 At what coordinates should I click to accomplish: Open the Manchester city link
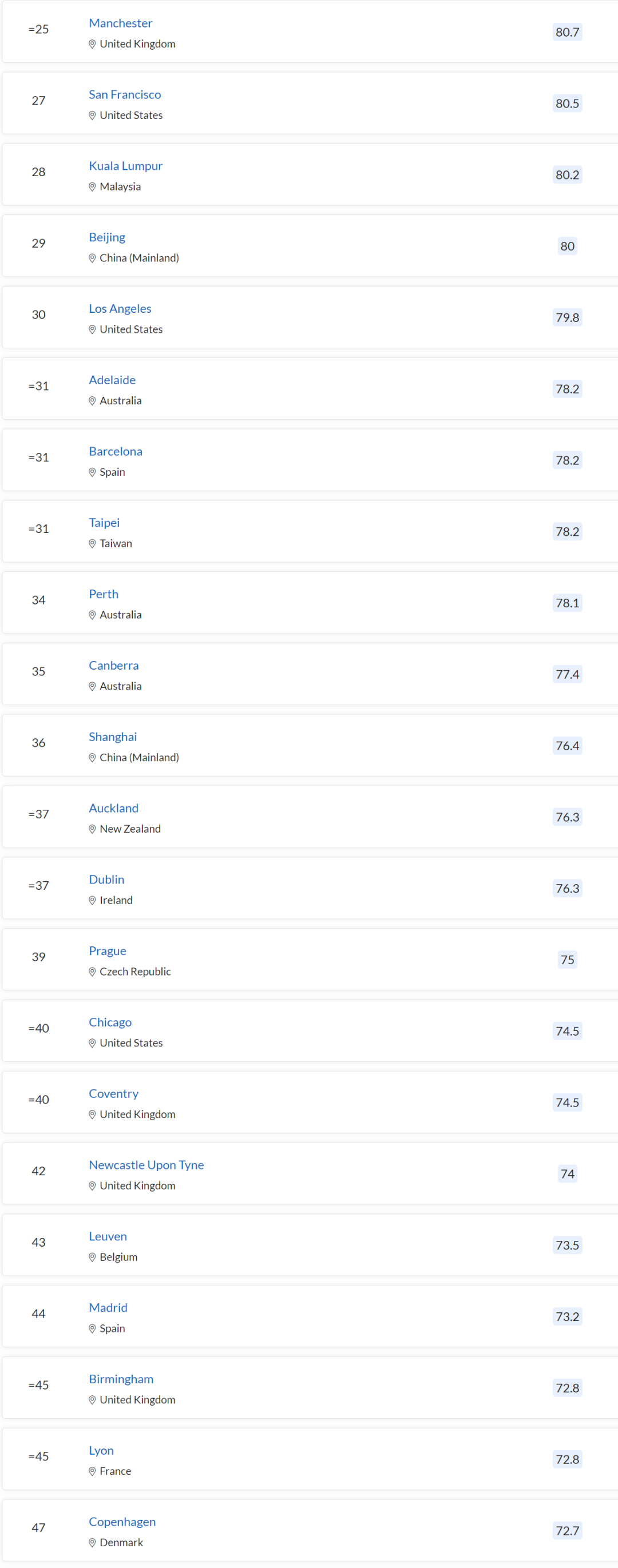[x=121, y=23]
